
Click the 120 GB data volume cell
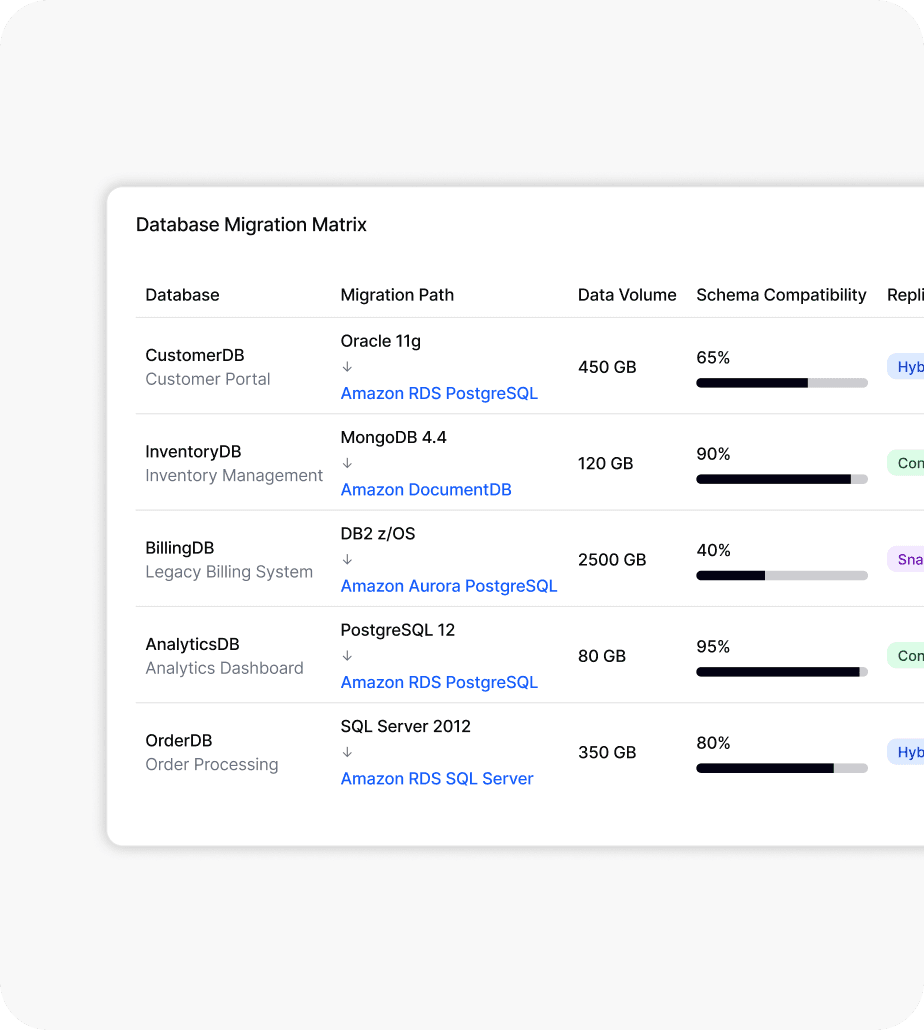click(605, 464)
